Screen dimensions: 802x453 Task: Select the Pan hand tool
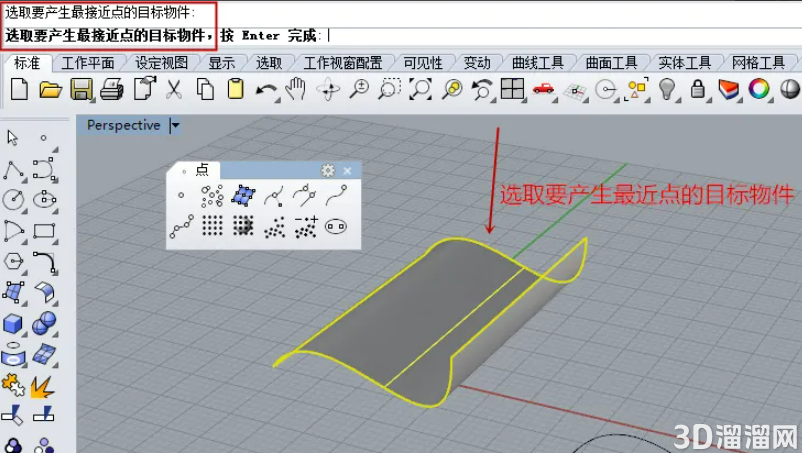pos(296,89)
